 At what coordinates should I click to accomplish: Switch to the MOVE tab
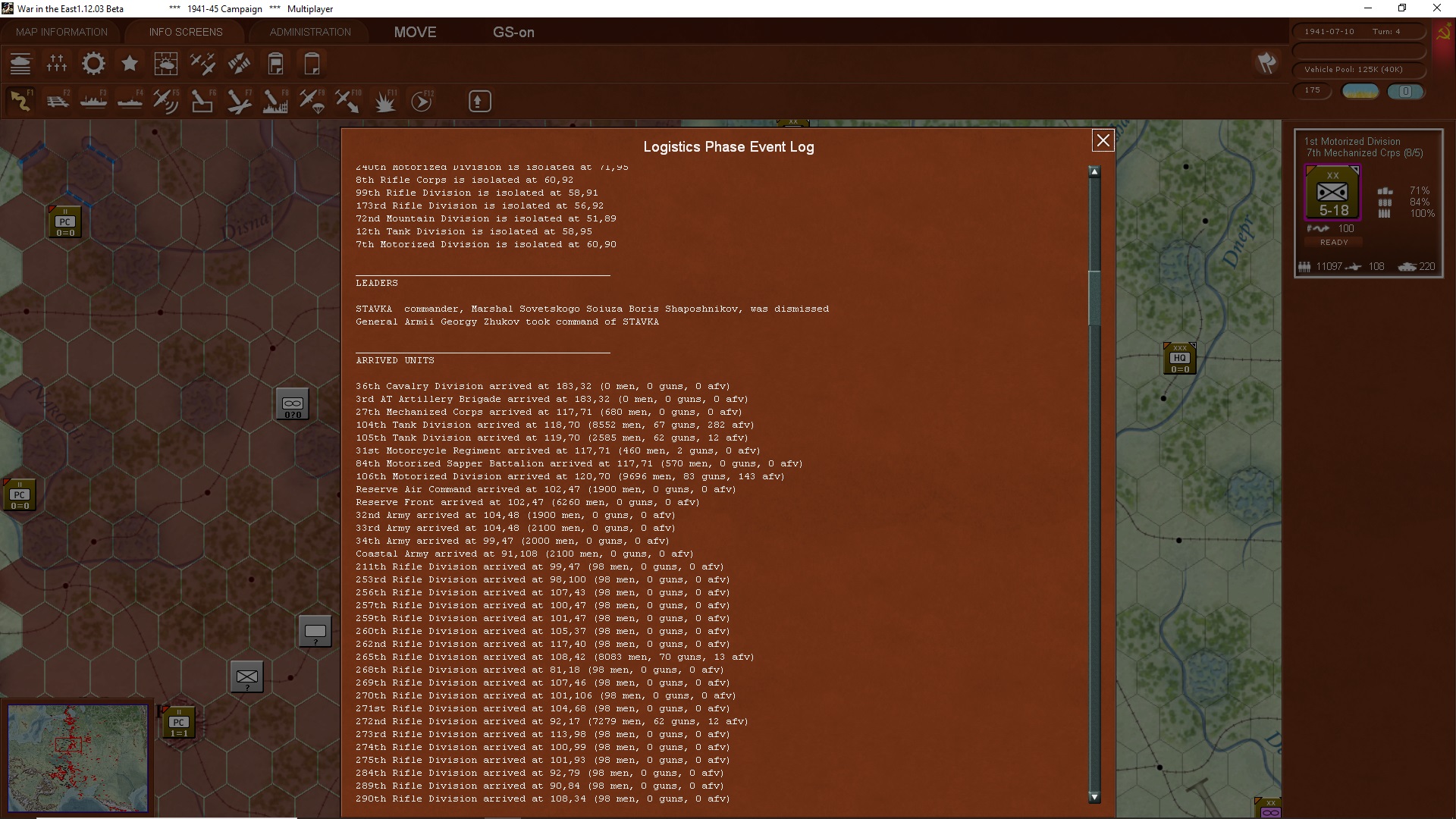pyautogui.click(x=415, y=32)
